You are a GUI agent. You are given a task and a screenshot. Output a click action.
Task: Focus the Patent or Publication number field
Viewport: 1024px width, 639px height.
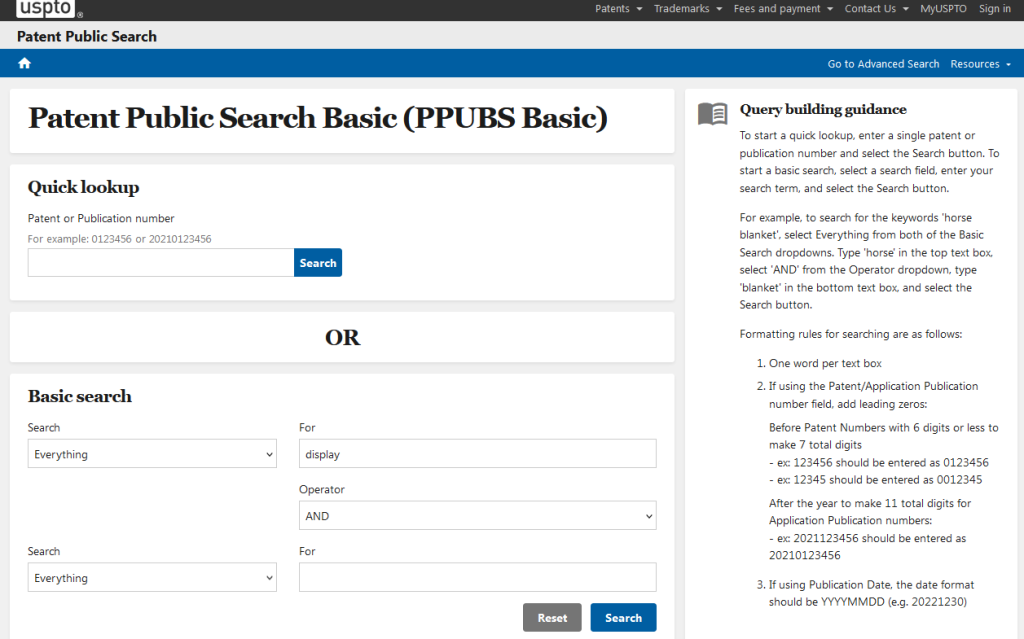click(x=161, y=263)
